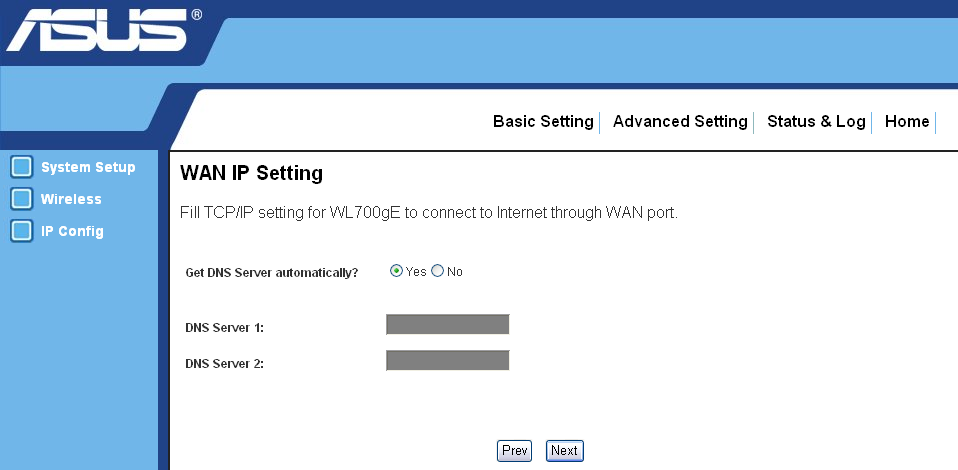This screenshot has height=470, width=958.
Task: Select Yes for Get DNS Server automatically
Action: click(x=397, y=271)
